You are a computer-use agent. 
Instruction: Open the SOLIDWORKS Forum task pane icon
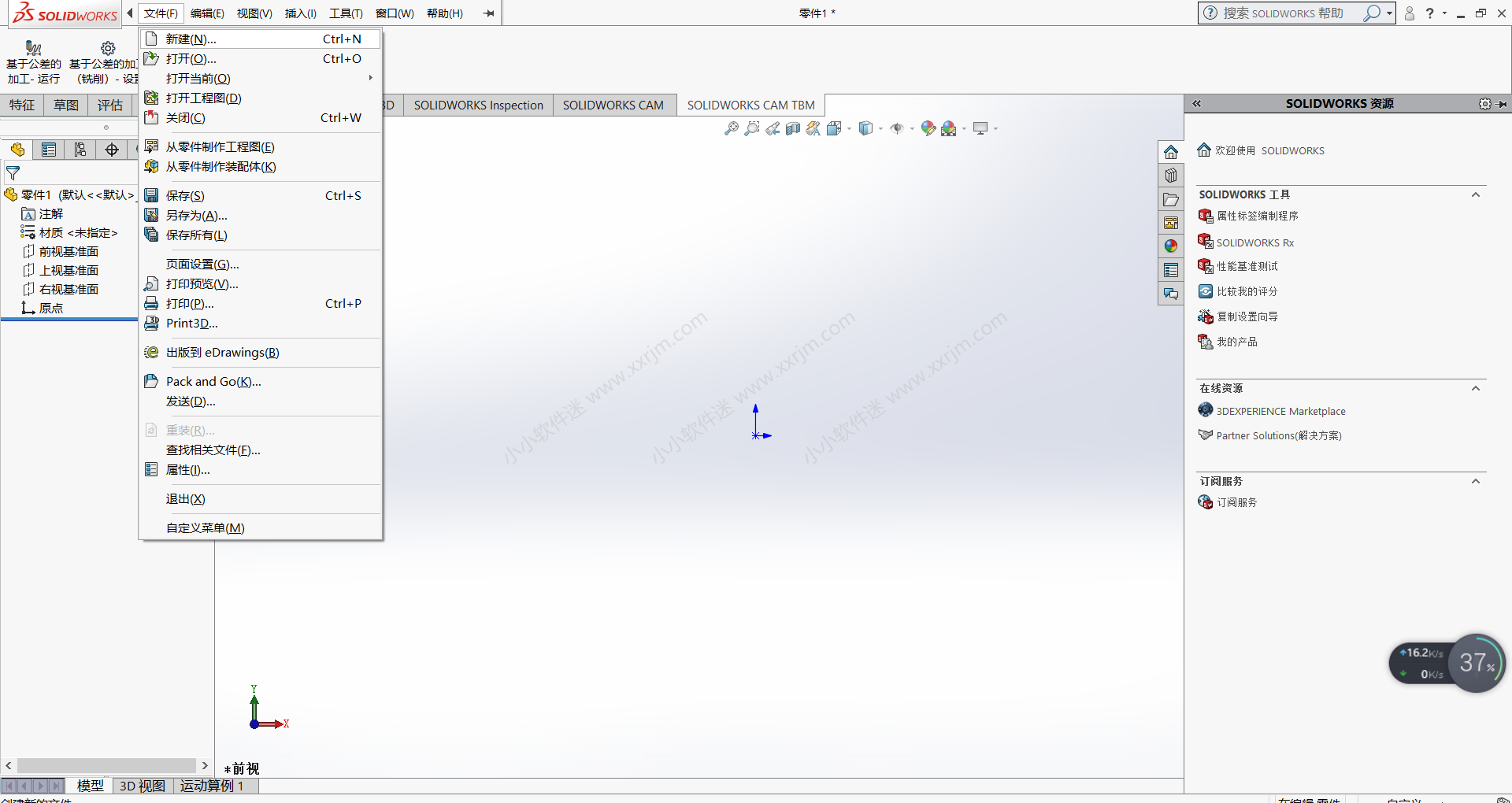(1171, 294)
